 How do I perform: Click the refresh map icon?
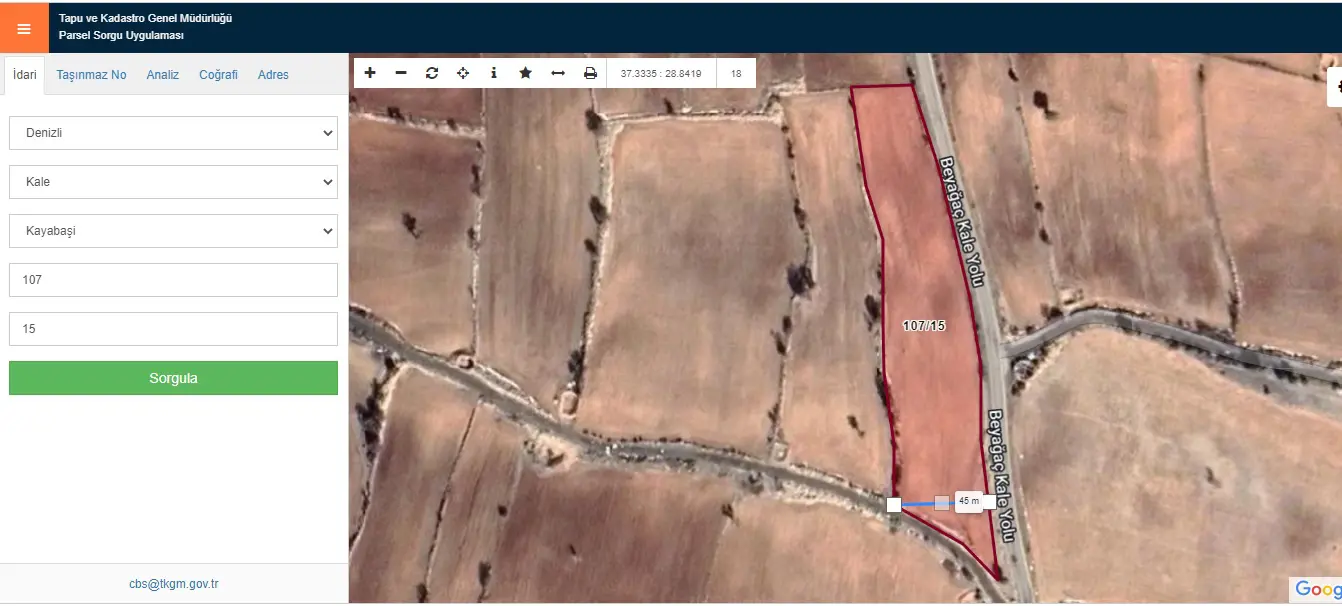point(432,73)
